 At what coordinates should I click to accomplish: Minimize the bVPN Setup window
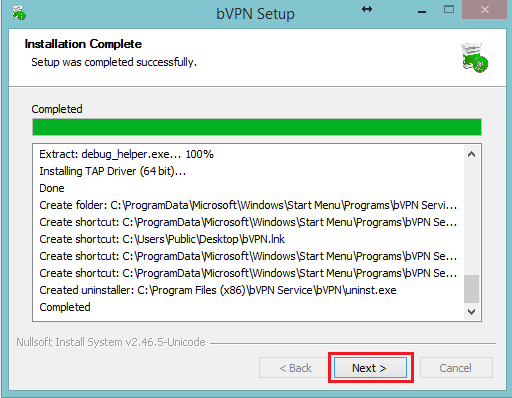pos(422,12)
